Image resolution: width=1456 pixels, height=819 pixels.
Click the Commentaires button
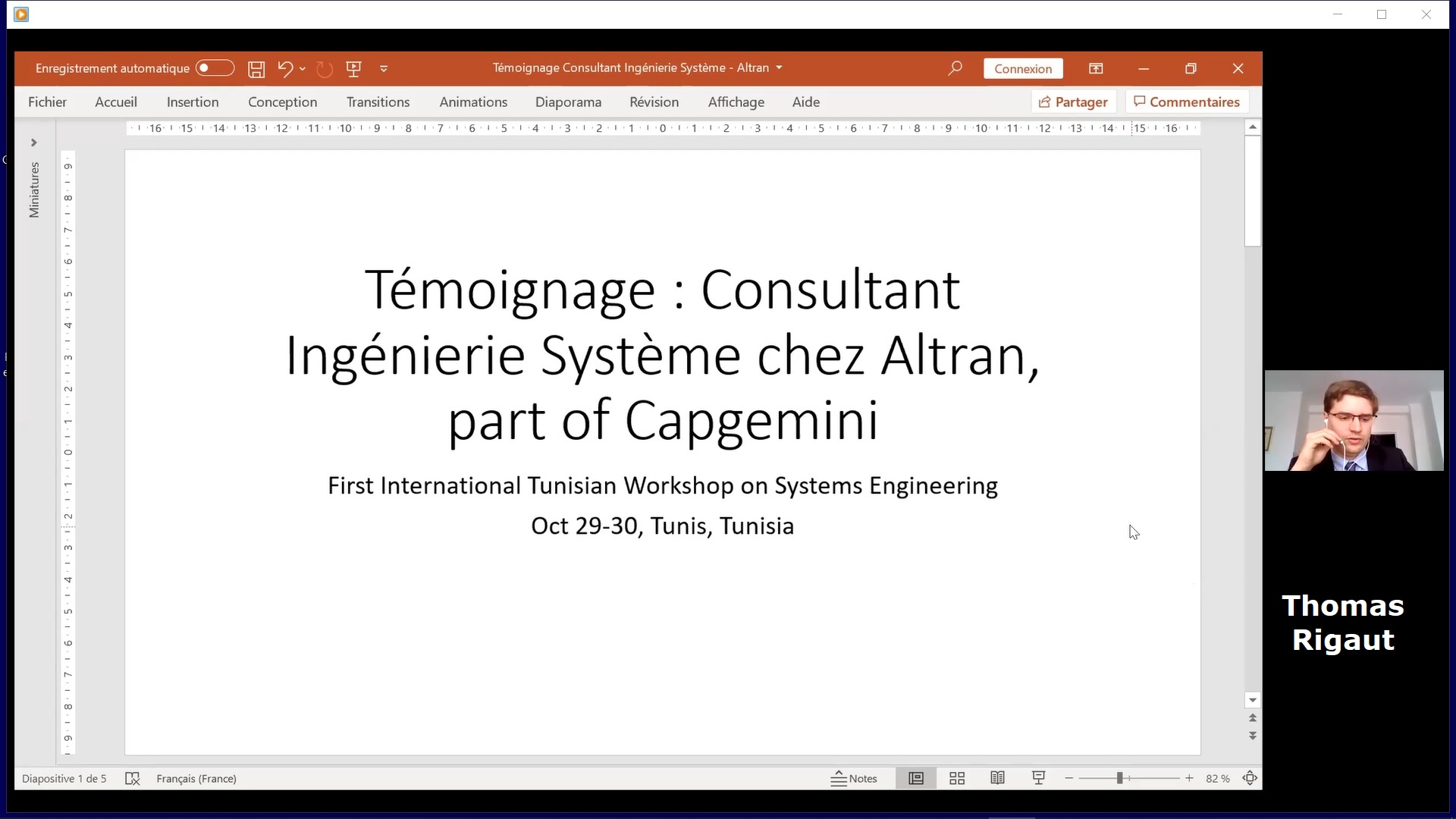(1187, 102)
